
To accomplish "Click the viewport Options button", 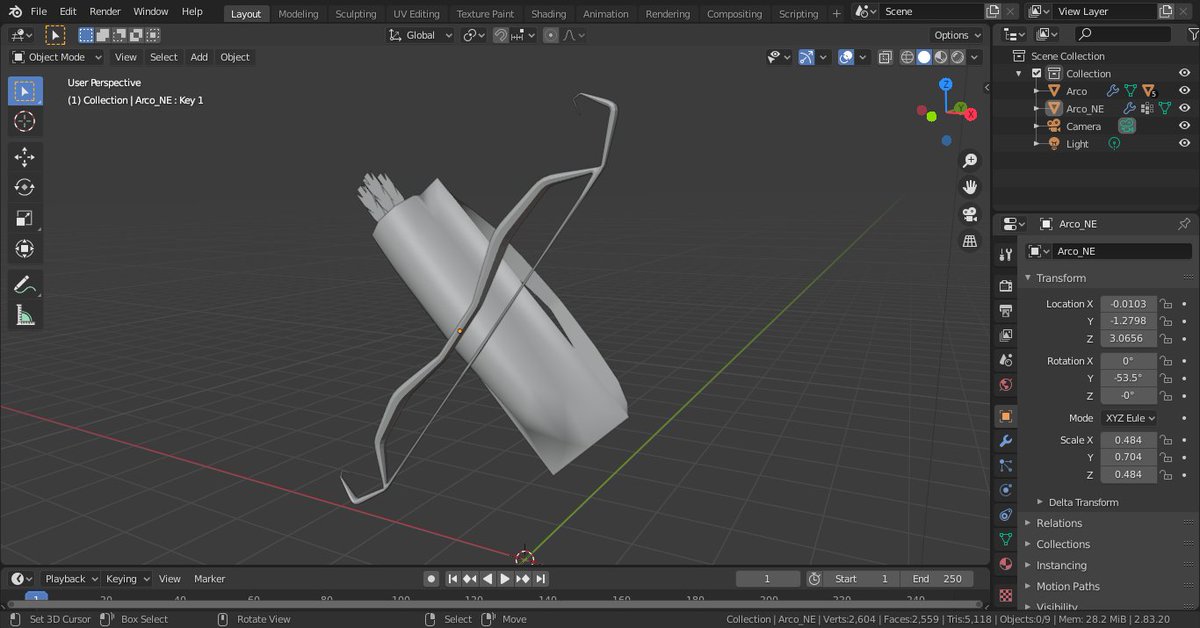I will pyautogui.click(x=957, y=35).
